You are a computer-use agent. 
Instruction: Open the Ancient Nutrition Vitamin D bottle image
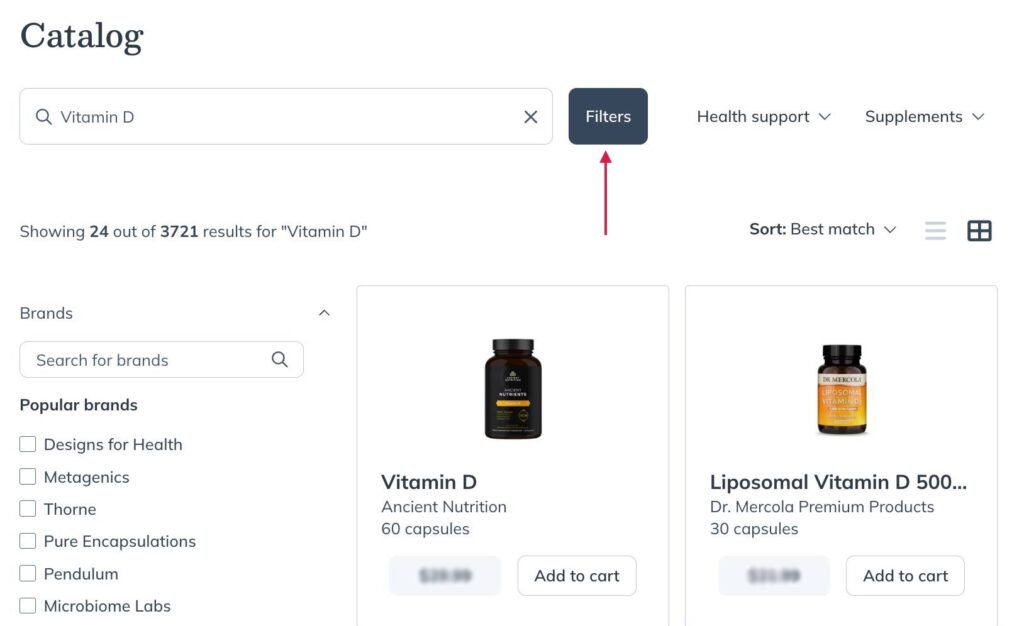pos(512,389)
